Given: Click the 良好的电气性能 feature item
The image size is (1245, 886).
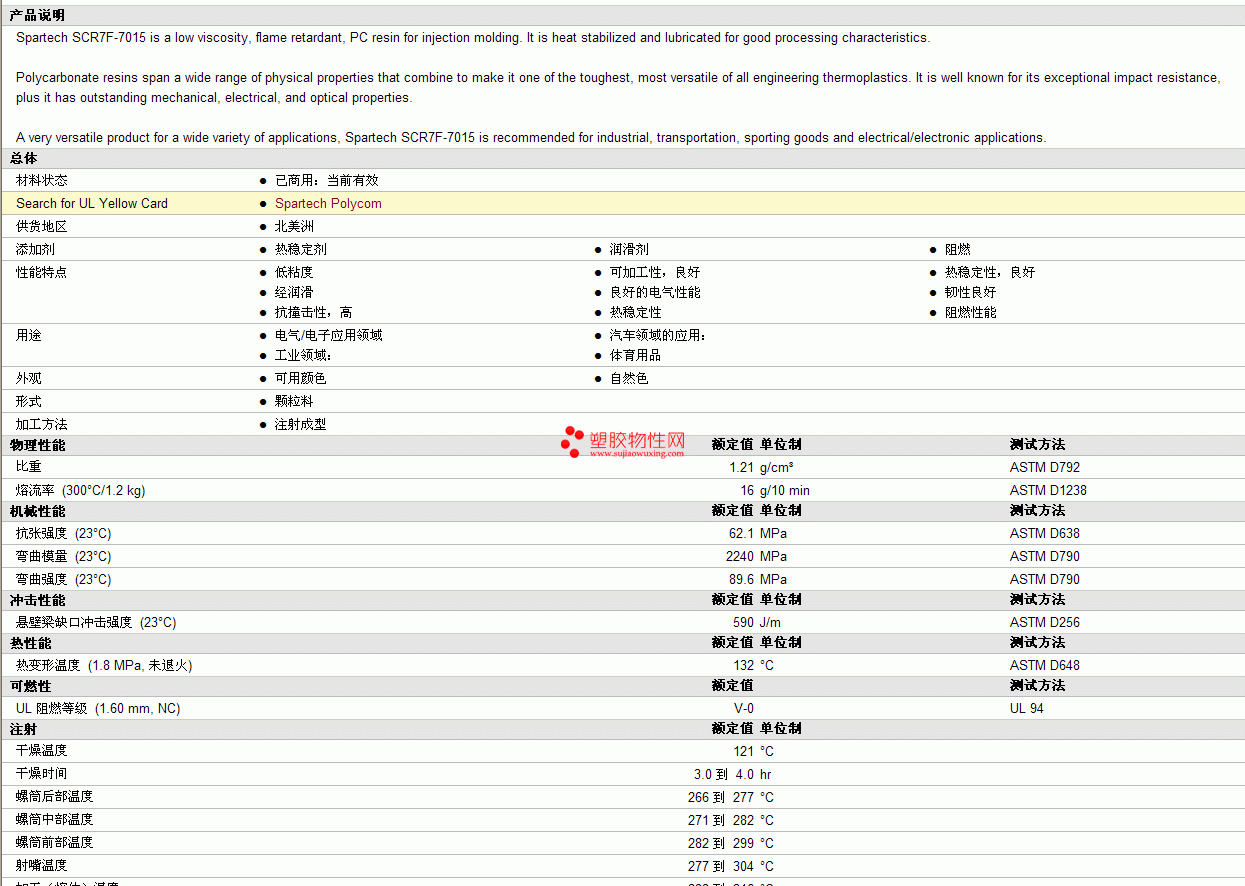Looking at the screenshot, I should point(655,292).
